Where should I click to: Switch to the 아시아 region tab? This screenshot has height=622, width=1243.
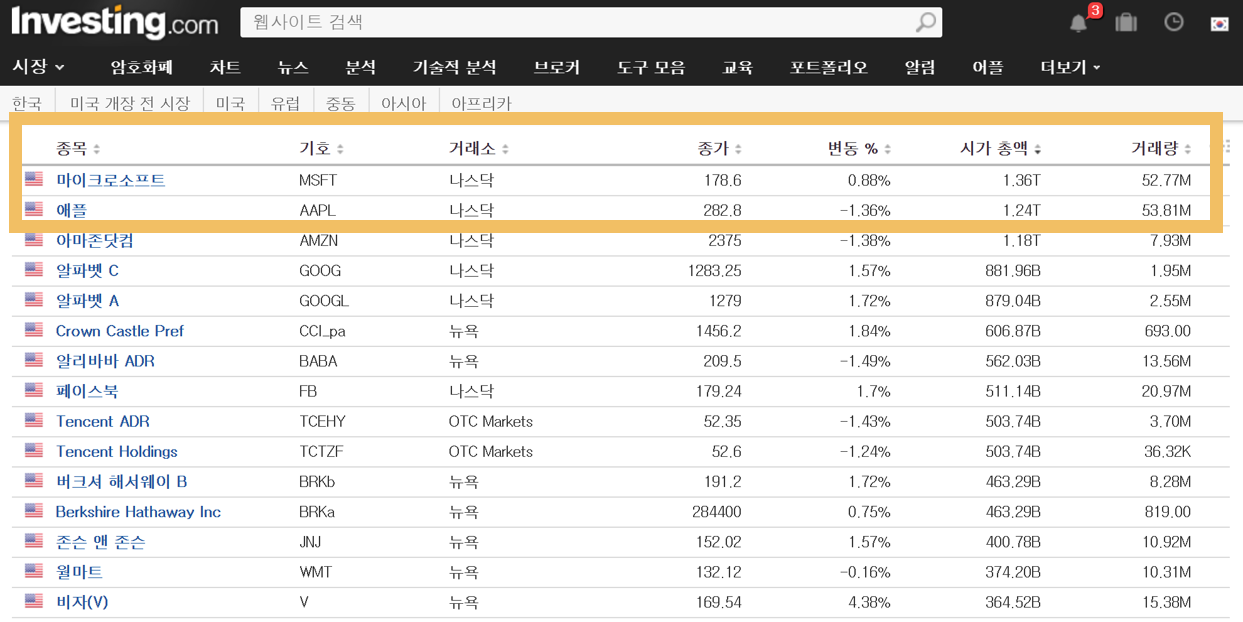403,103
